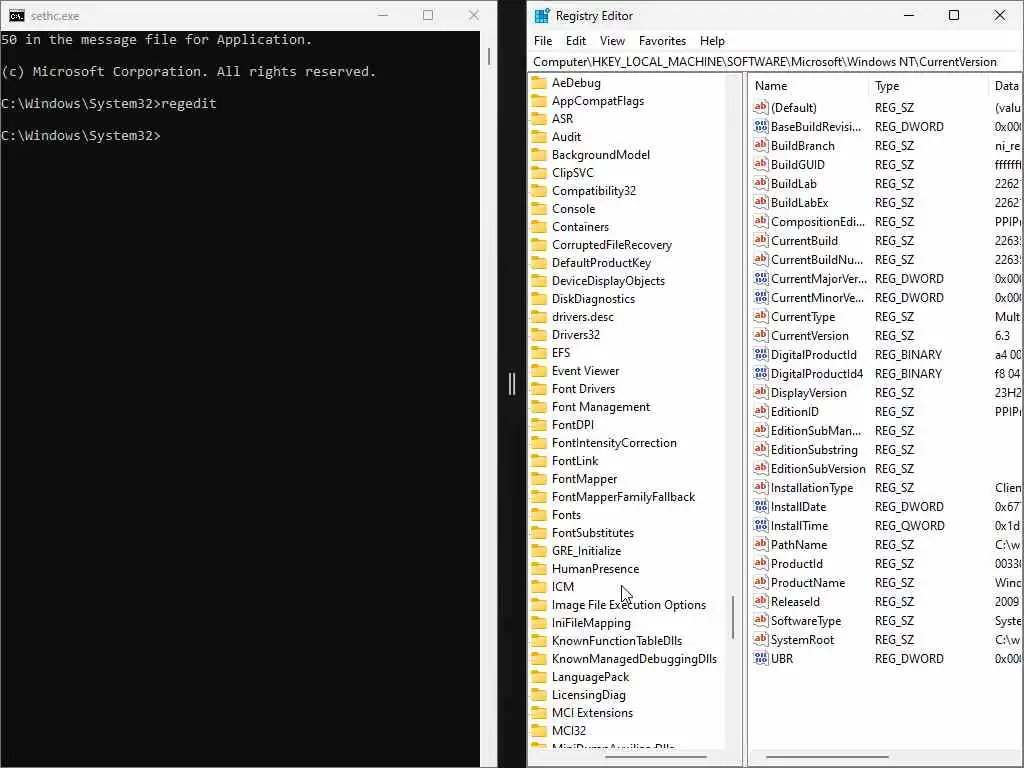
Task: Click the AeDebug folder icon
Action: point(539,83)
